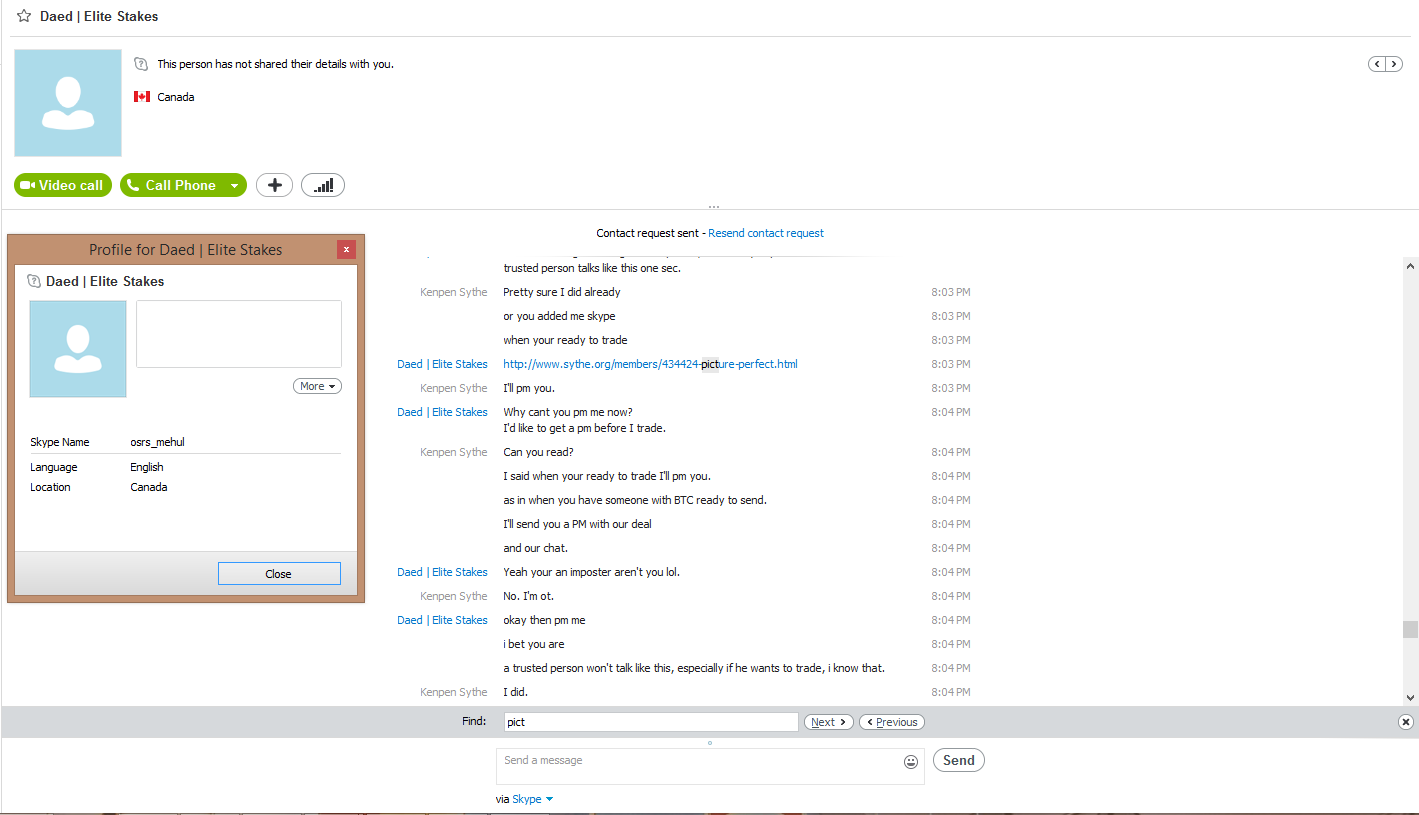Screen dimensions: 1419x815
Task: Click the unknown-status icon beside details message
Action: click(141, 64)
